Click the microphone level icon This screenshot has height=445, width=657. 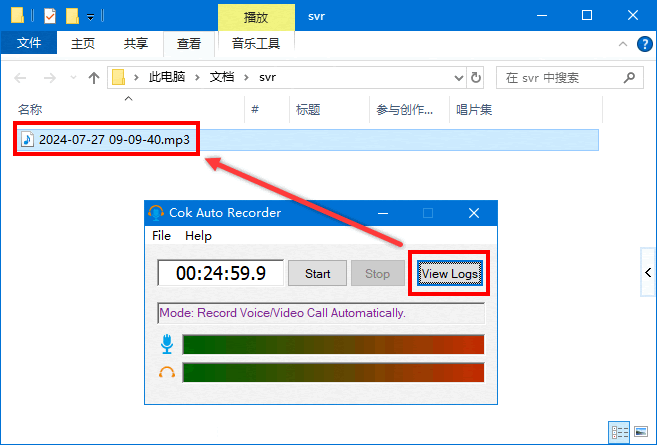tap(167, 344)
